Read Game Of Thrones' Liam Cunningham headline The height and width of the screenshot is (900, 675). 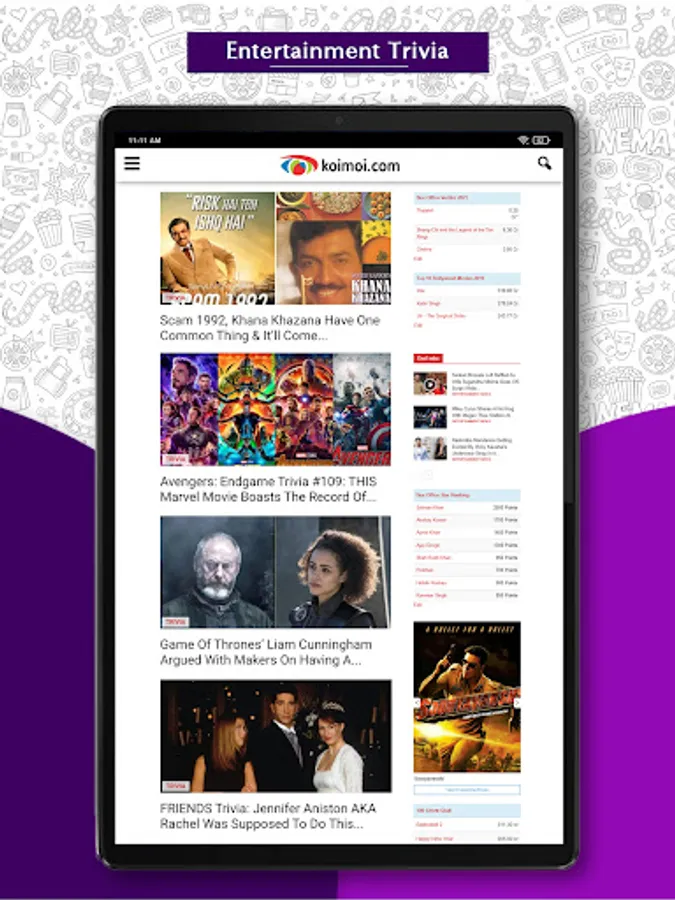click(266, 652)
